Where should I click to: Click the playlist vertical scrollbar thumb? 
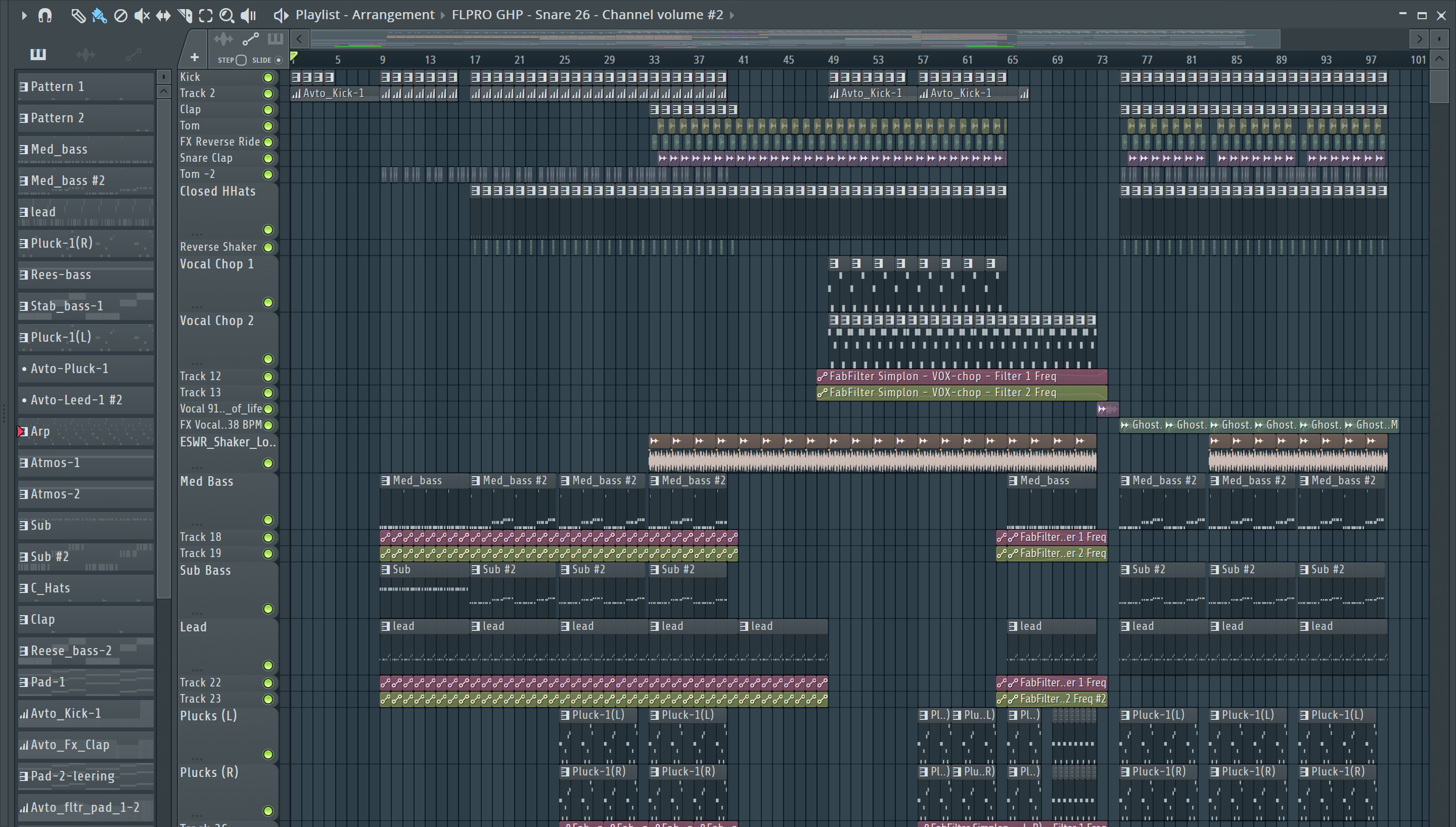tap(1439, 85)
